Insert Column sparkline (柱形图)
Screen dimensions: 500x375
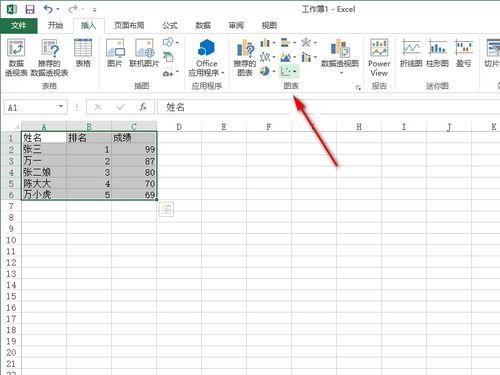tap(438, 53)
